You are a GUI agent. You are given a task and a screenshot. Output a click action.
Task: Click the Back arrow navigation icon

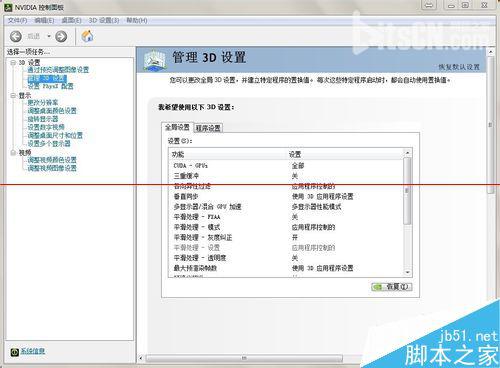tap(16, 36)
